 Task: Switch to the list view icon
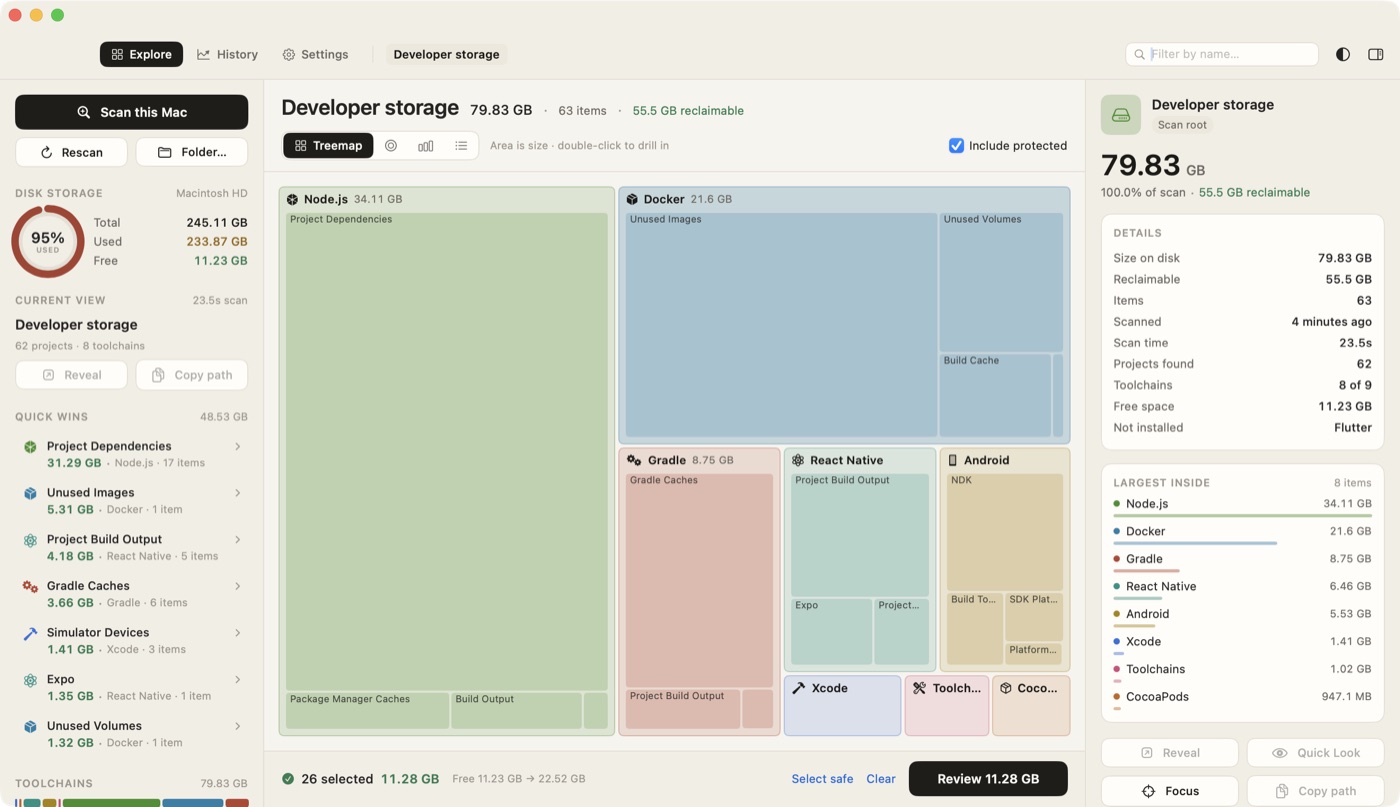461,146
